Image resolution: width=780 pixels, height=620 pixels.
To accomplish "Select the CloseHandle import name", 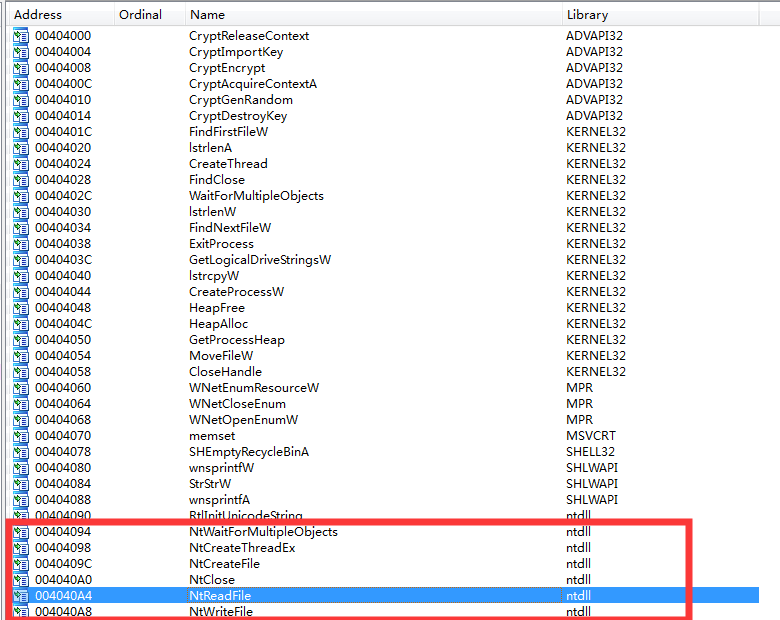I will tap(225, 372).
